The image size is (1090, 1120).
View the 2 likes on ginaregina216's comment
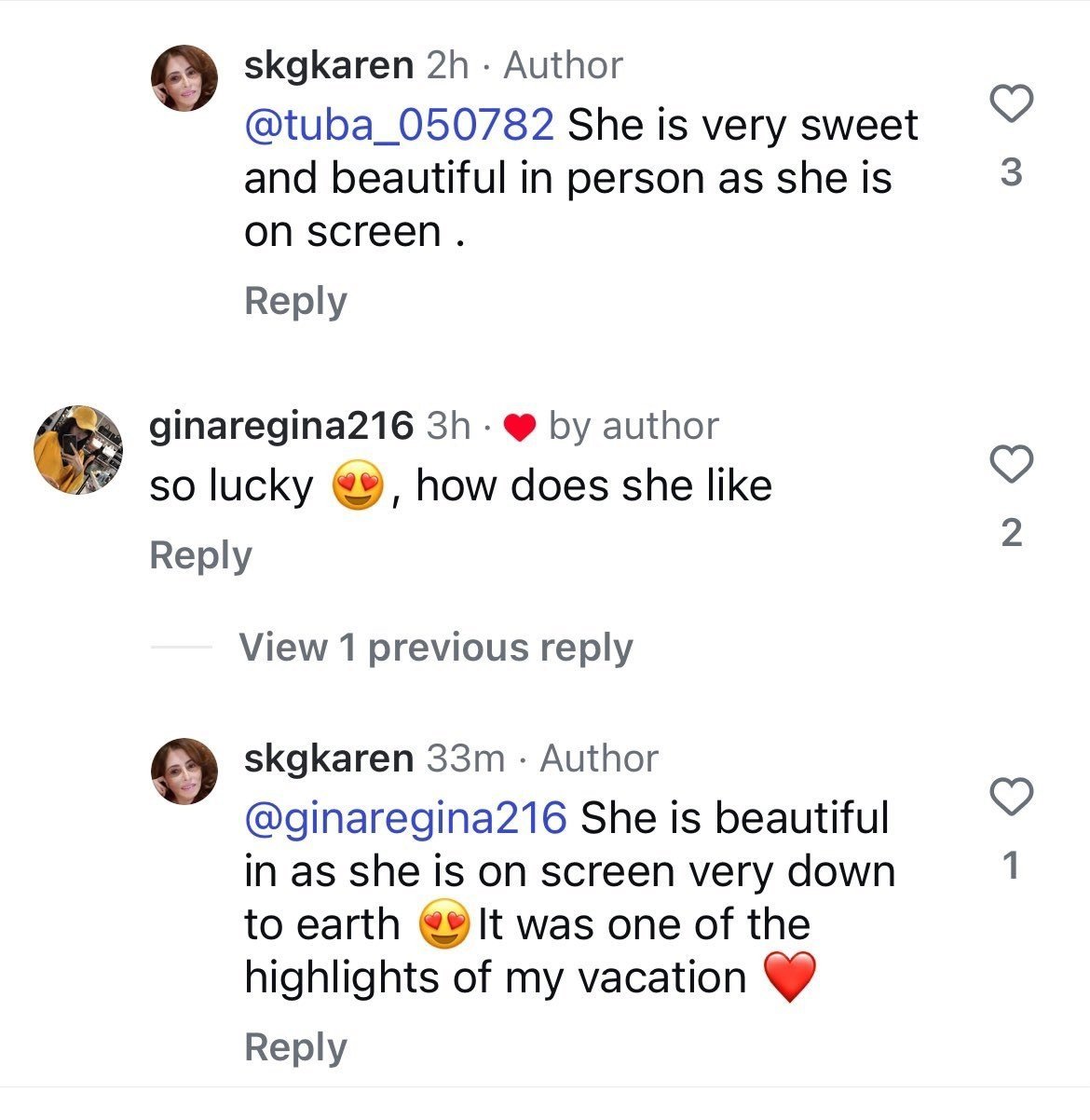(x=1011, y=533)
